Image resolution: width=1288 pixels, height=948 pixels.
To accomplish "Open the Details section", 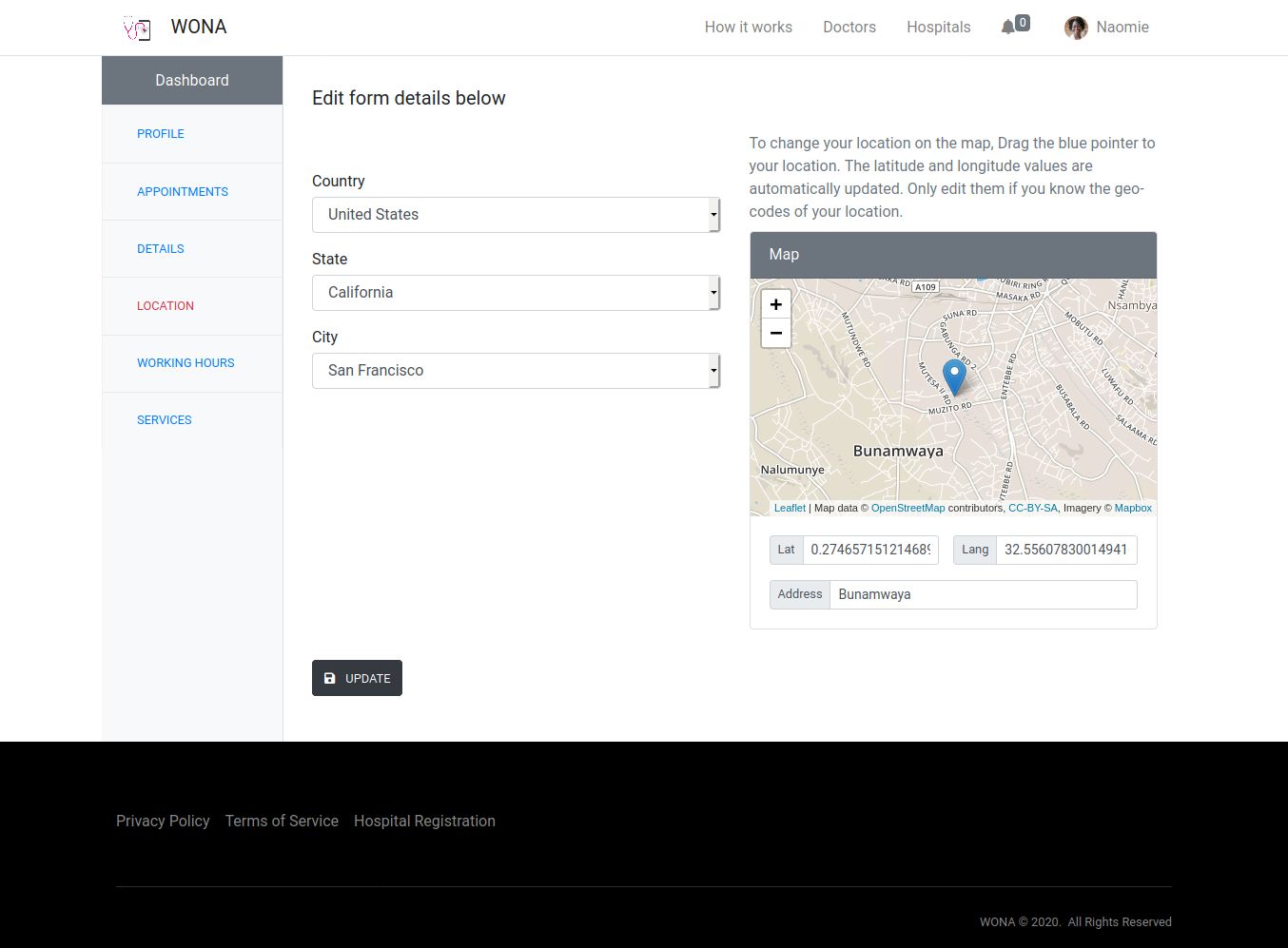I will (161, 249).
